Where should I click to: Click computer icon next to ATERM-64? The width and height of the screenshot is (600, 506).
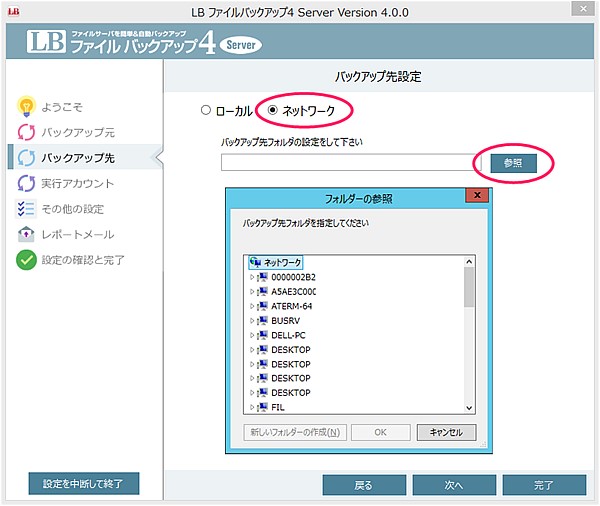click(262, 306)
